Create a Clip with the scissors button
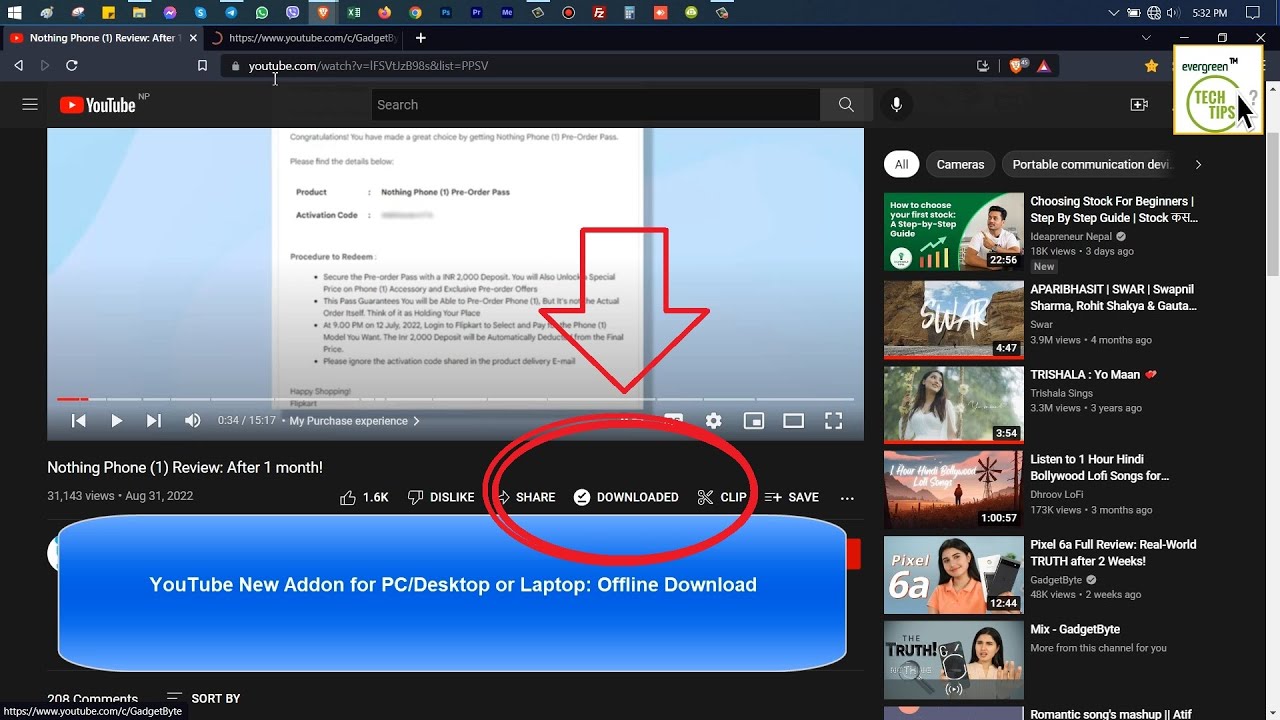1280x720 pixels. coord(722,497)
